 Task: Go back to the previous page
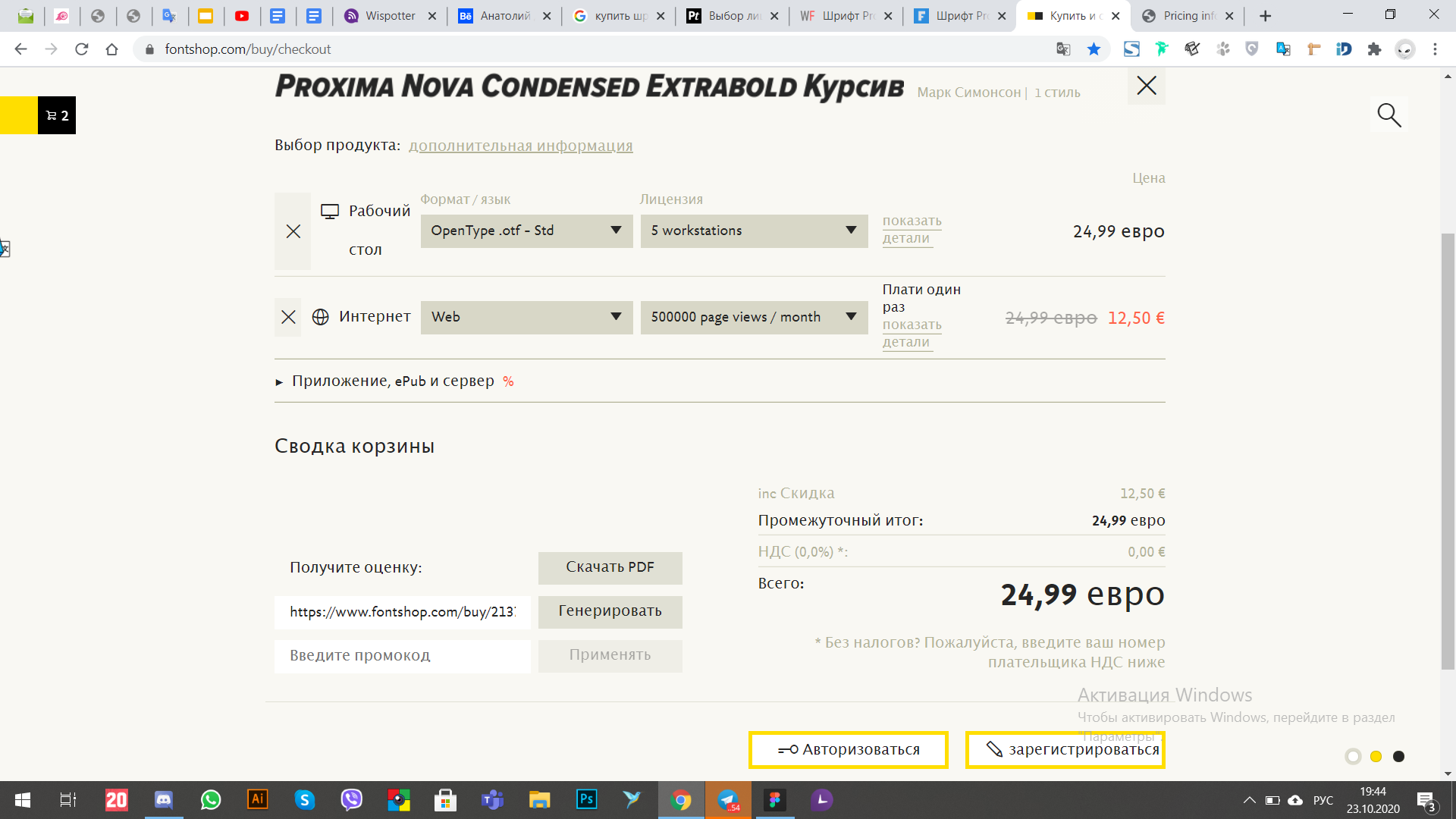tap(20, 49)
